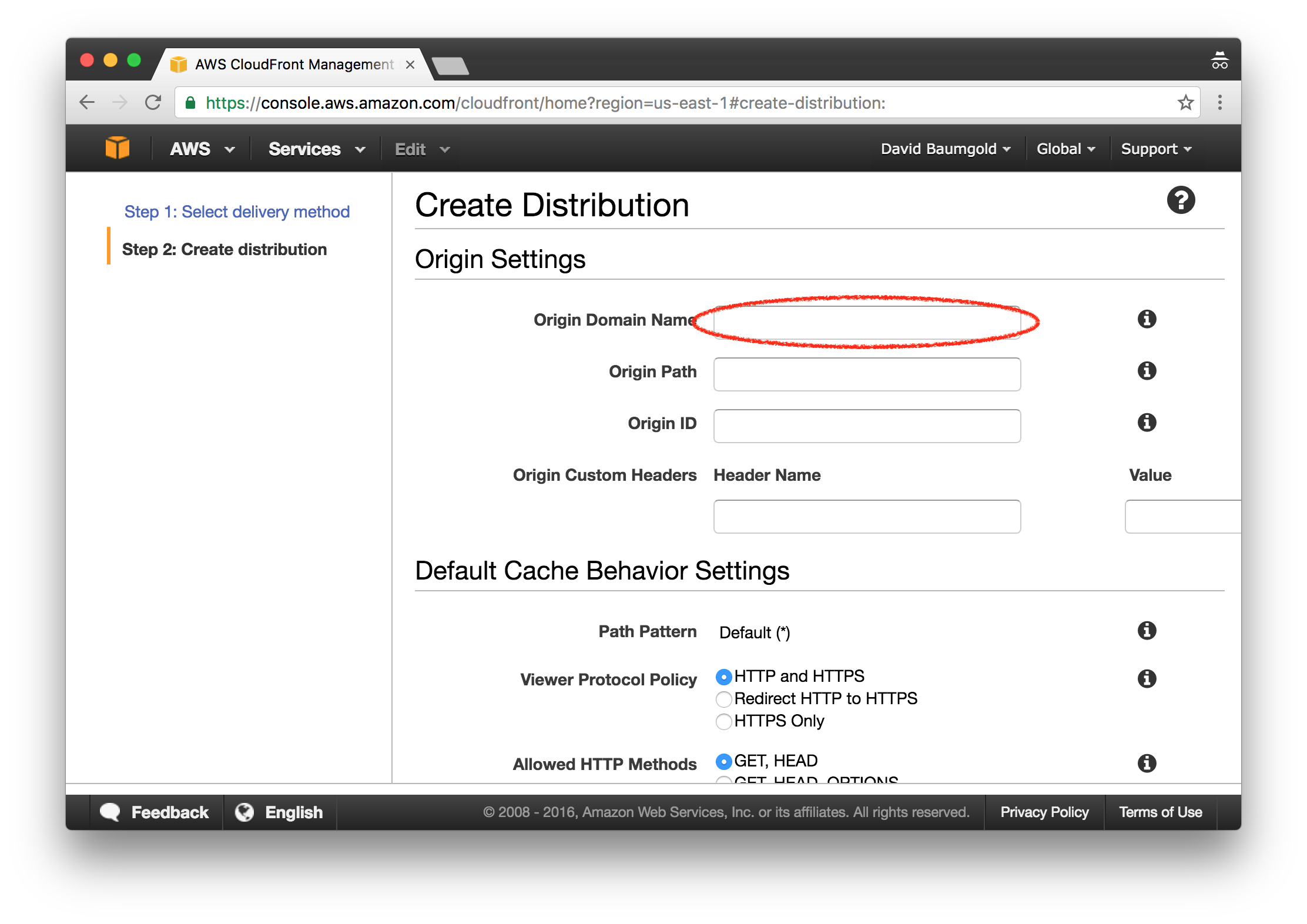
Task: Click the Header Name input field
Action: (x=867, y=516)
